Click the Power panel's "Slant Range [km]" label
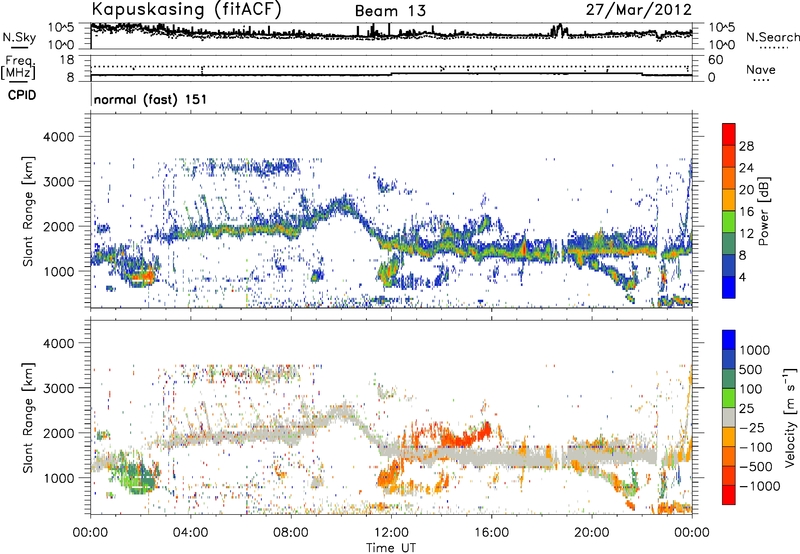800x554 pixels. pos(28,211)
